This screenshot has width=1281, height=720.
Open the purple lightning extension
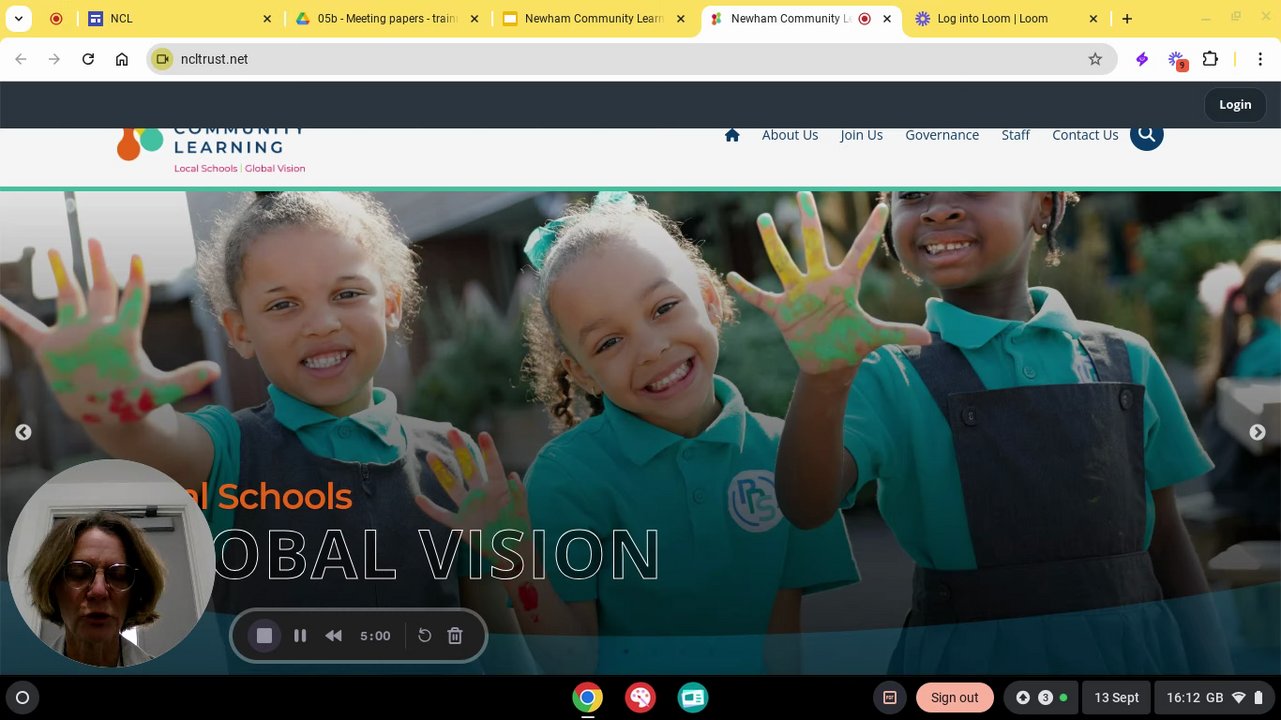point(1142,59)
